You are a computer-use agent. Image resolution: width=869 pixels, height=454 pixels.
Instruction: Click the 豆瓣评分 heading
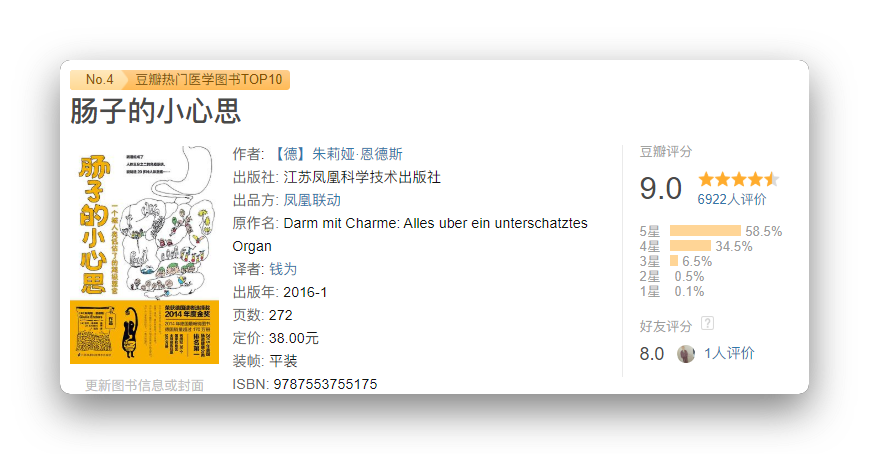coord(666,151)
